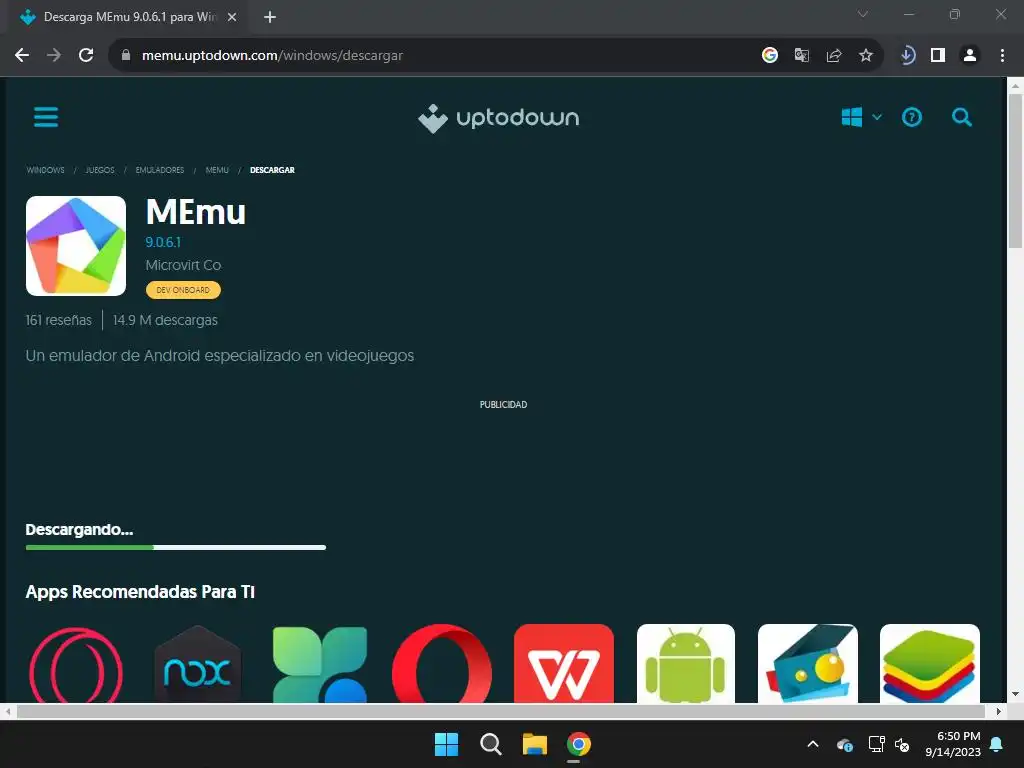Open the Chrome profile menu

tap(970, 56)
